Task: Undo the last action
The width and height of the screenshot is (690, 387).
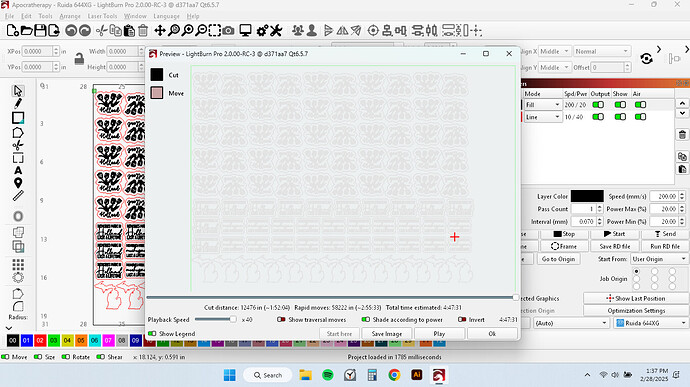Action: point(71,30)
